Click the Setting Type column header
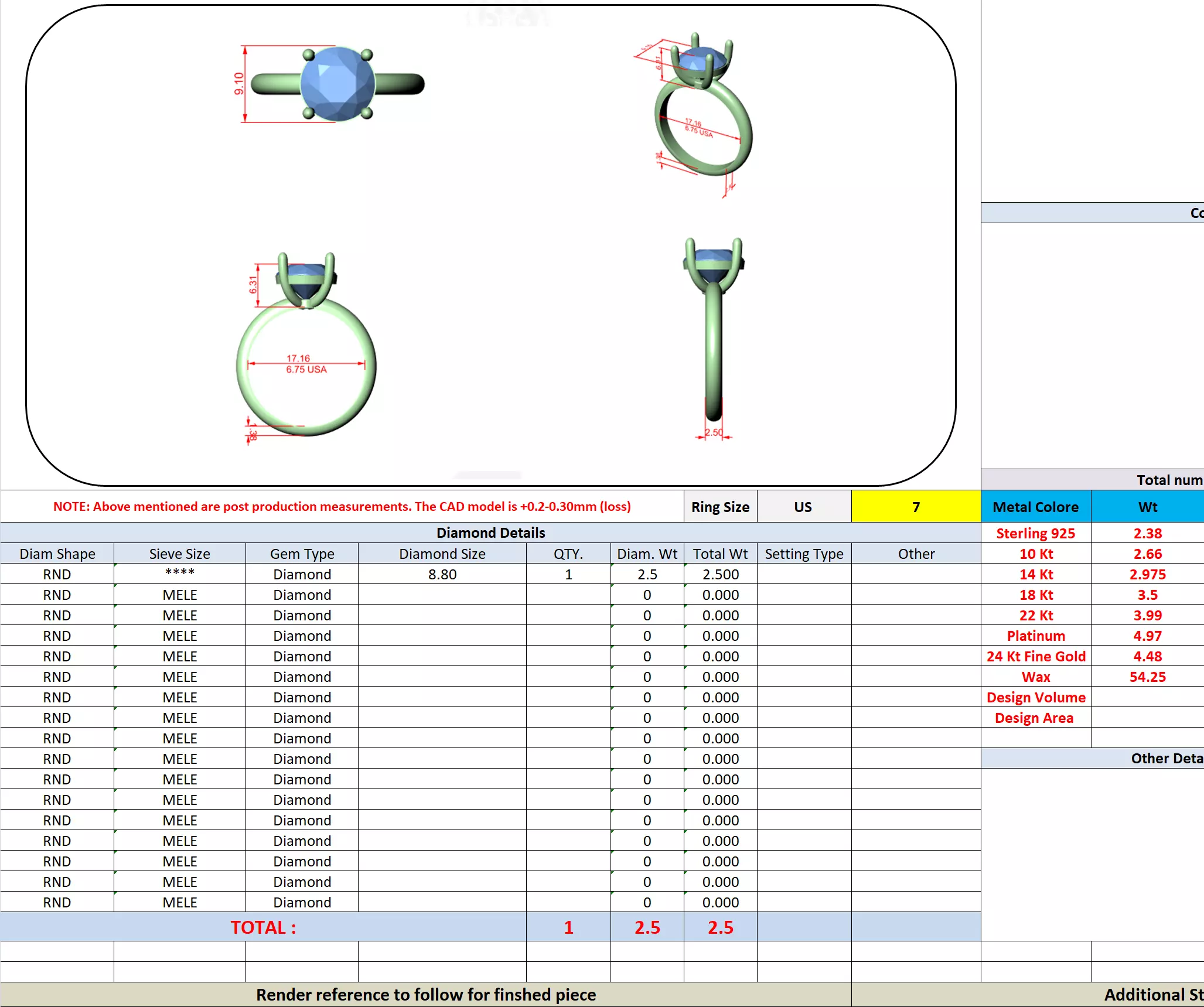The width and height of the screenshot is (1204, 1007). 803,554
